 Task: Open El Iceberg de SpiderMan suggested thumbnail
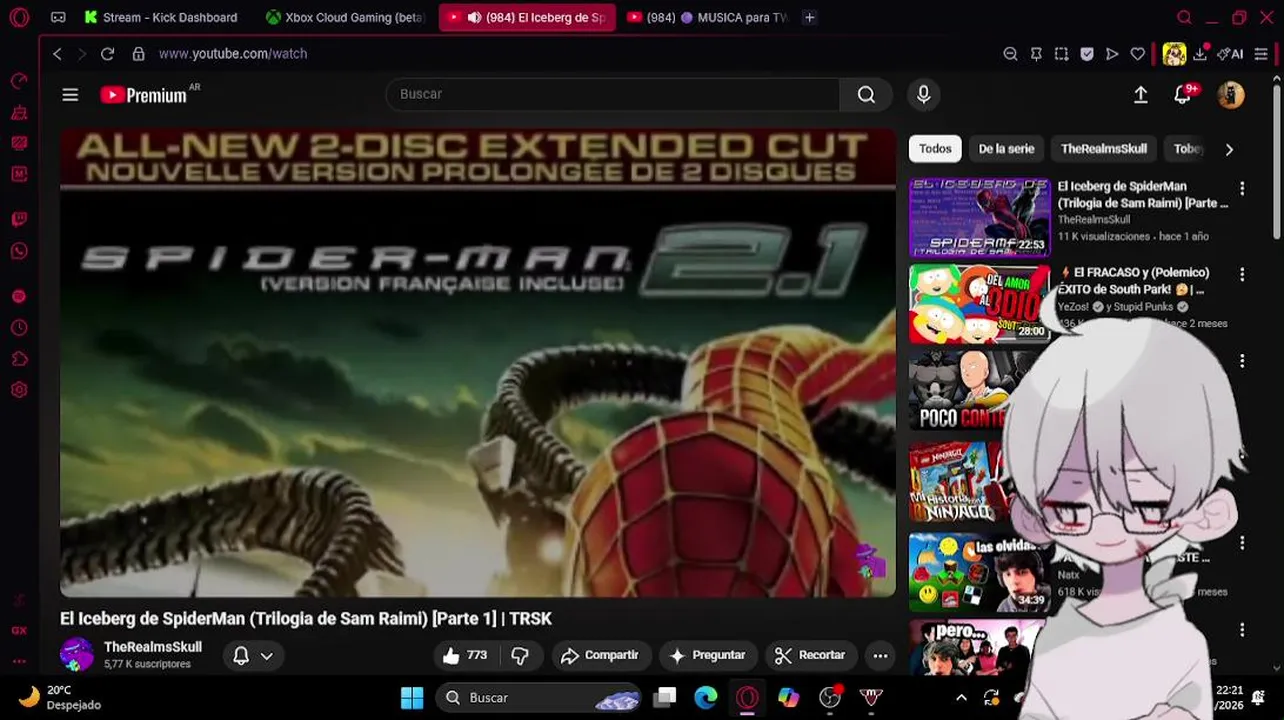979,218
